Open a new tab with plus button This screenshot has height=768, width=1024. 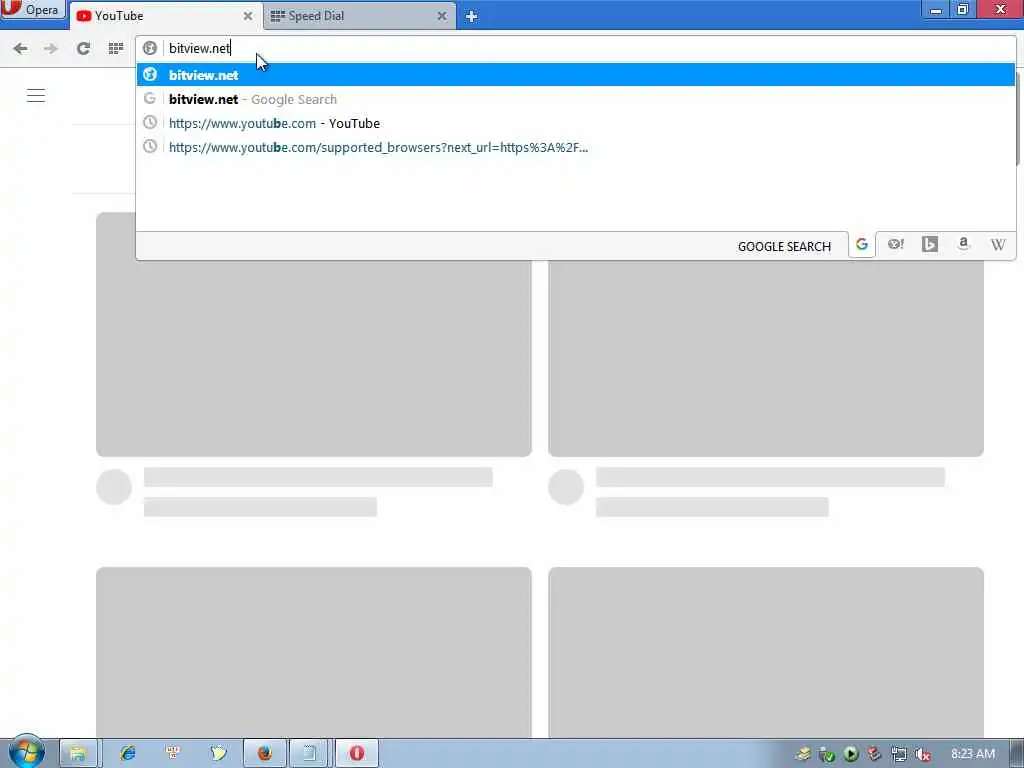point(472,16)
